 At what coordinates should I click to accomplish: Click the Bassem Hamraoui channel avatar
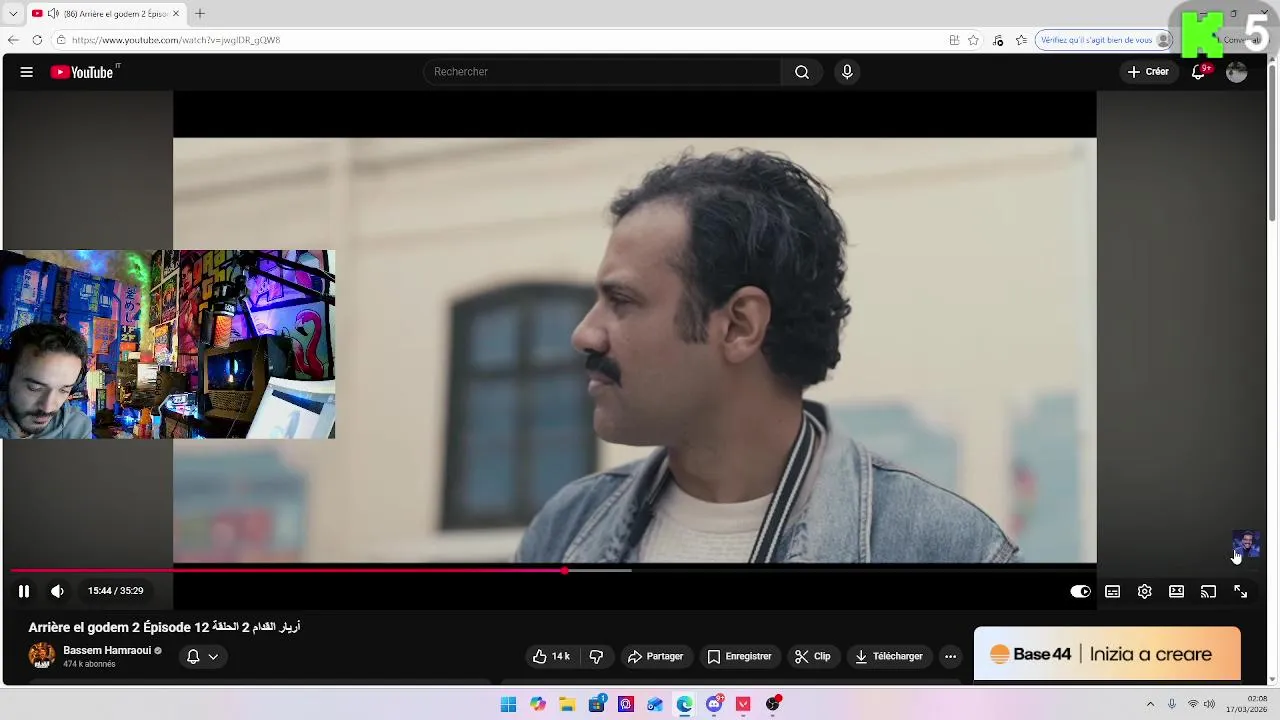pos(42,656)
